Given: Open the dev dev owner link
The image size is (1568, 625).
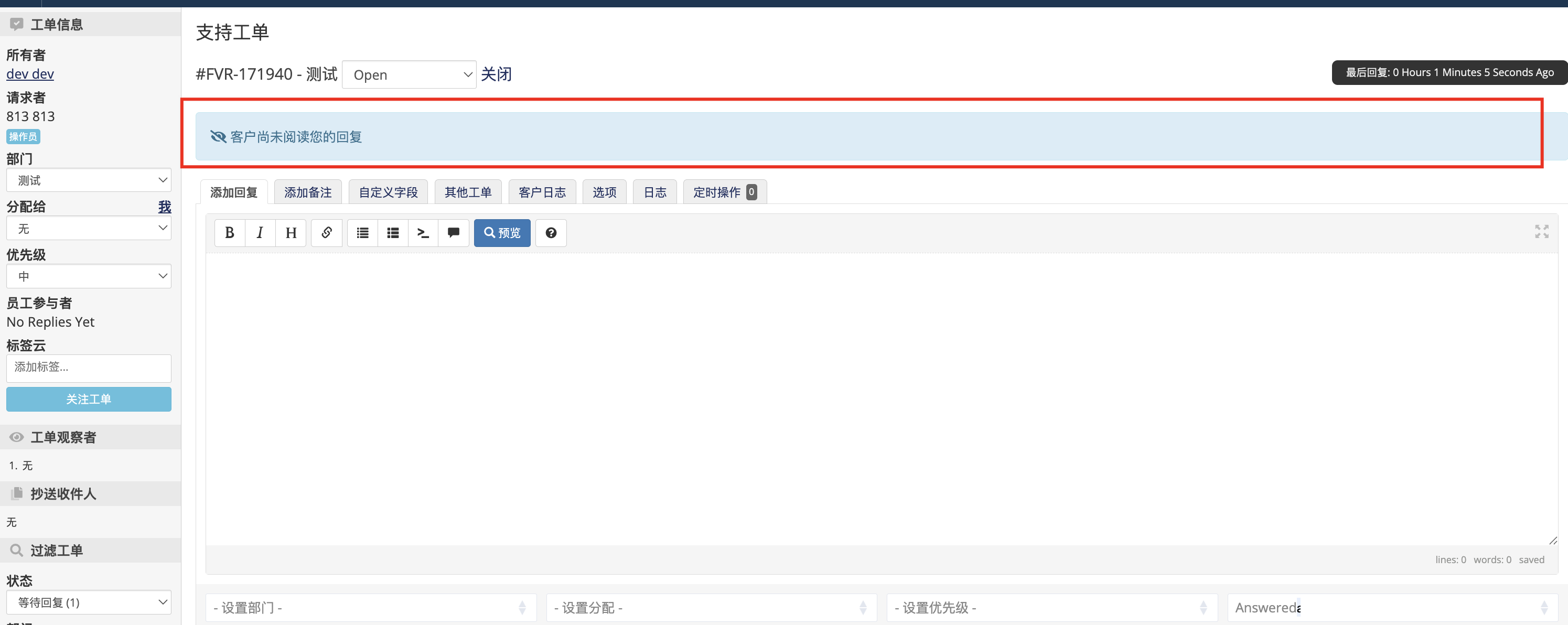Looking at the screenshot, I should click(x=30, y=74).
